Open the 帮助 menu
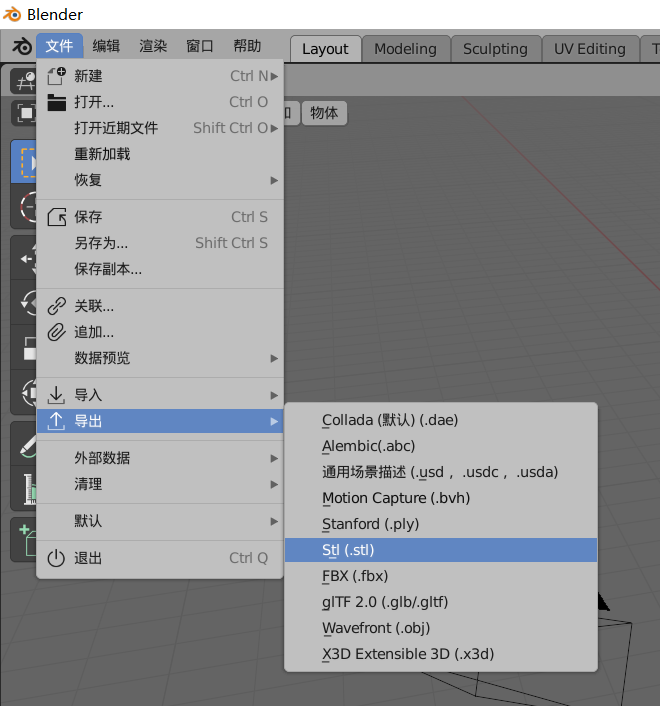The image size is (660, 706). [247, 46]
